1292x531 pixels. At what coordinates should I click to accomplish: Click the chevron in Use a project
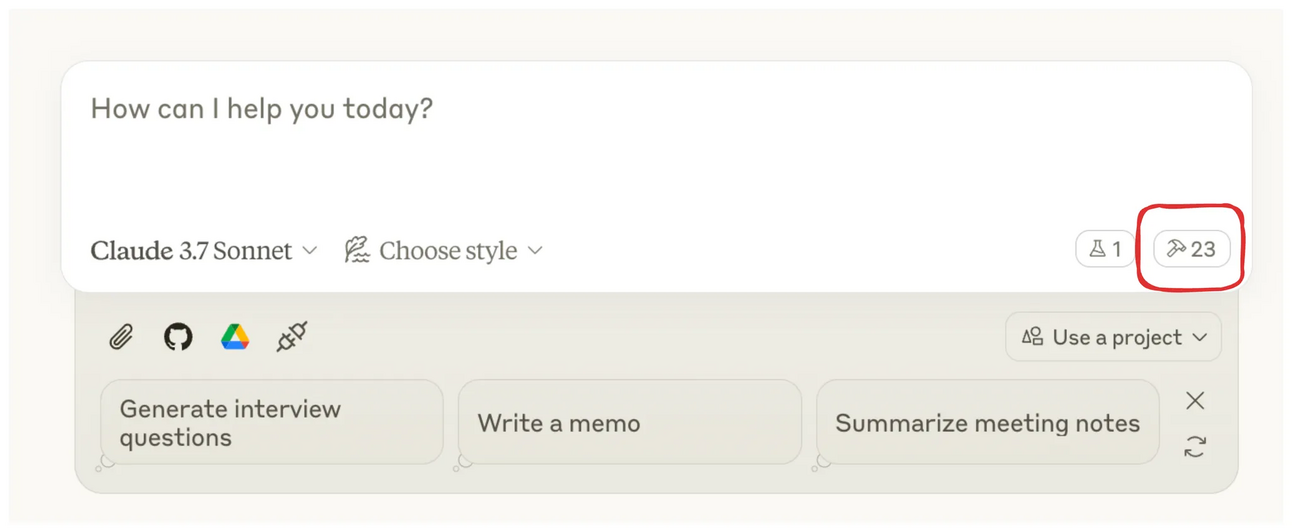click(x=1200, y=338)
